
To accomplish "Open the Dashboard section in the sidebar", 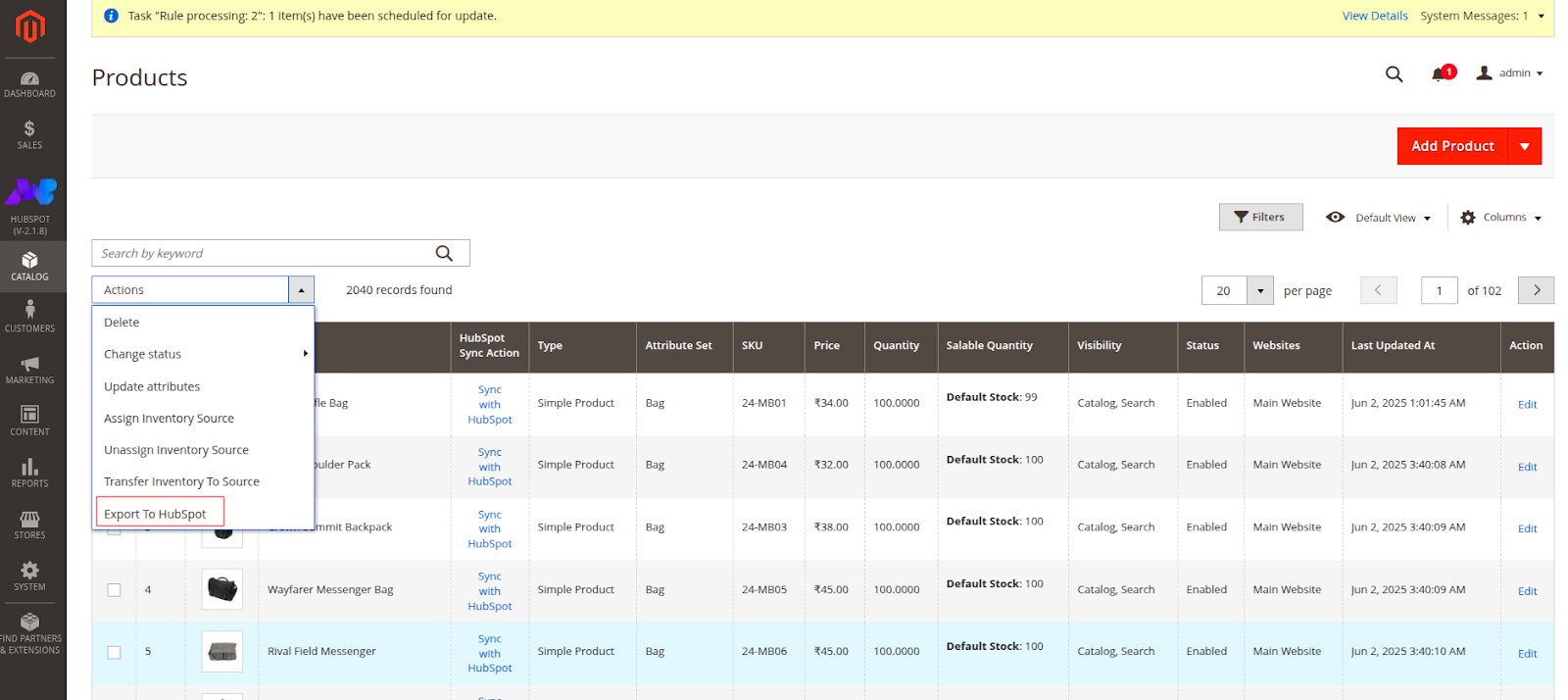I will pyautogui.click(x=29, y=85).
